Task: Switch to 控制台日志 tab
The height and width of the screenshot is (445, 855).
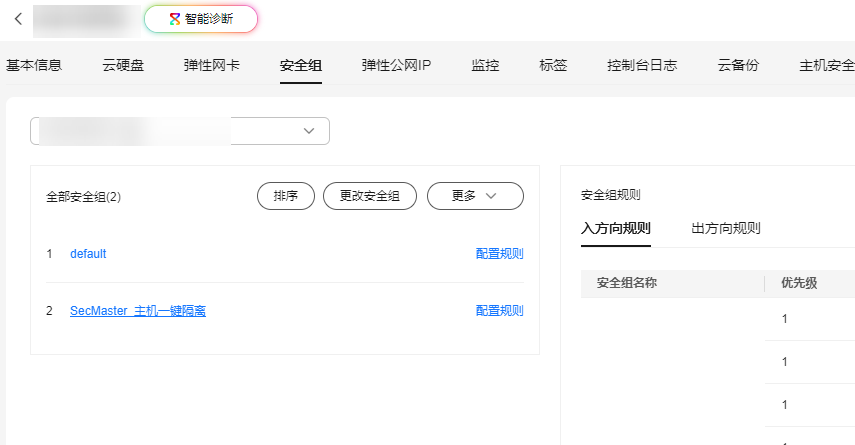Action: (642, 66)
